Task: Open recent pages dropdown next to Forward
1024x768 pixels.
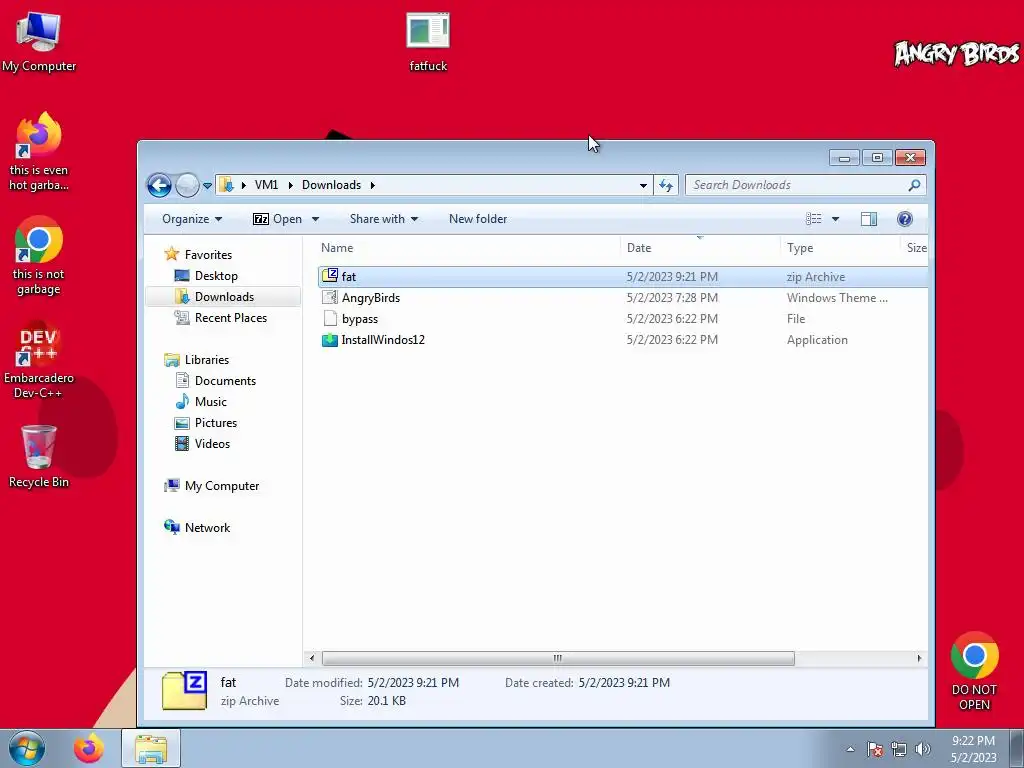Action: pos(207,185)
